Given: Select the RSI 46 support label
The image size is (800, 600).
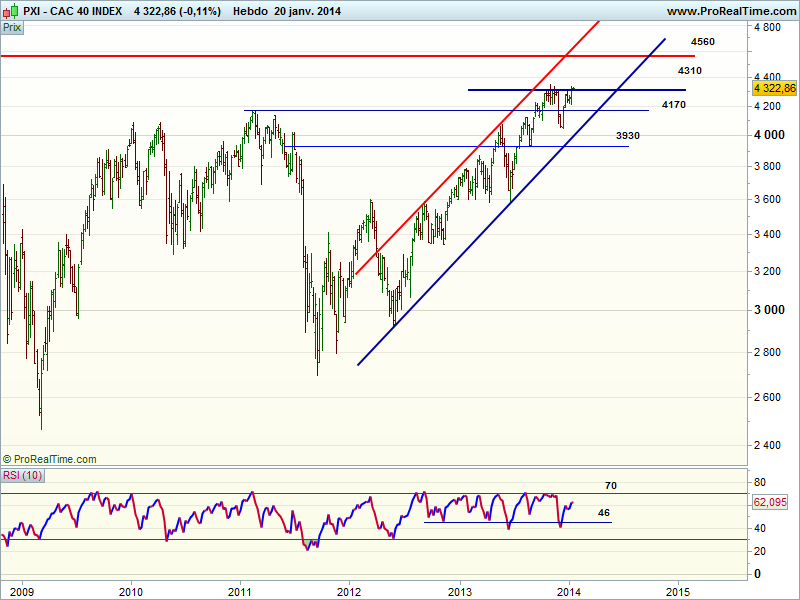Looking at the screenshot, I should click(603, 513).
